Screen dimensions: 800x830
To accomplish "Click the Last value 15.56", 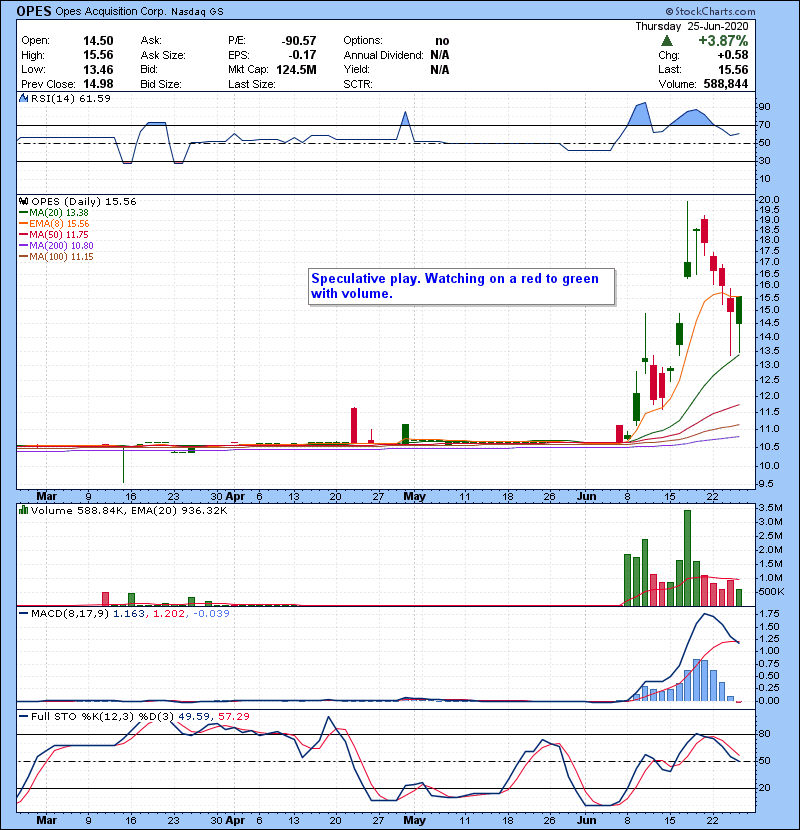I will pos(733,69).
